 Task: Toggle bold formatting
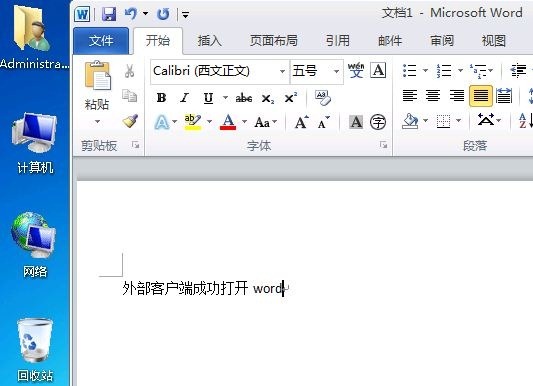click(x=161, y=98)
